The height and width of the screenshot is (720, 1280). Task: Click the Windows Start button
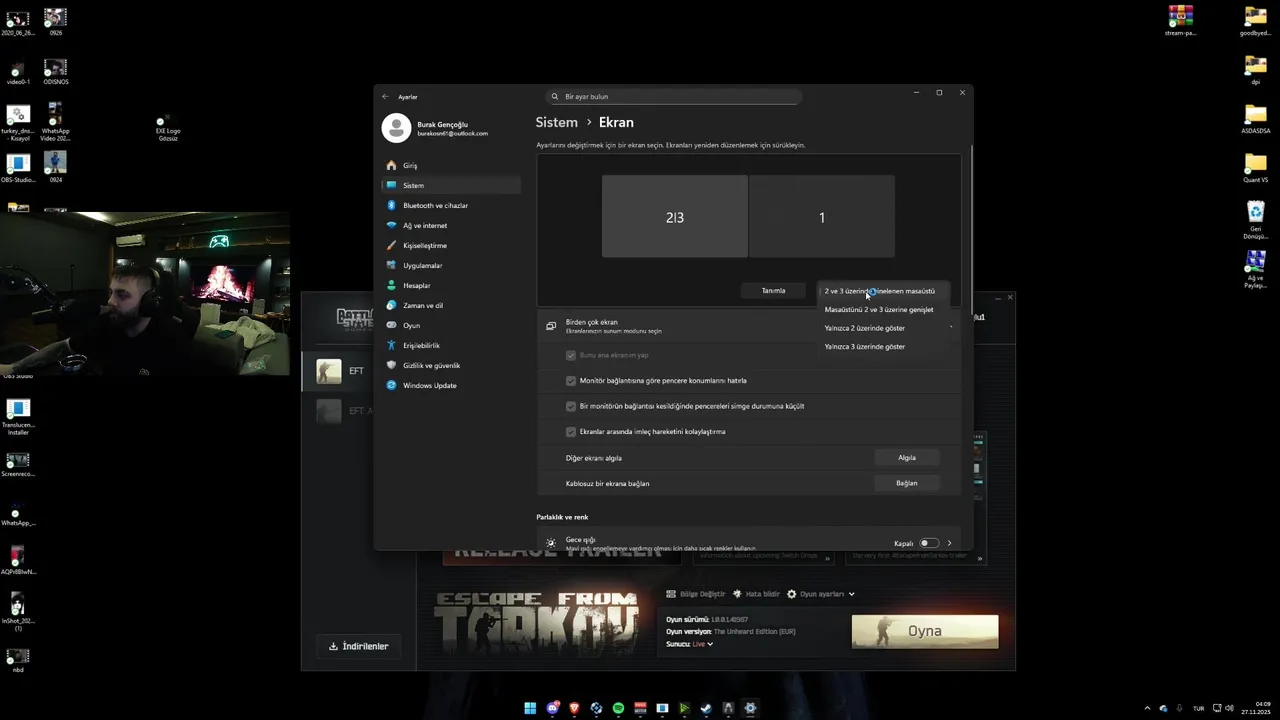(530, 708)
